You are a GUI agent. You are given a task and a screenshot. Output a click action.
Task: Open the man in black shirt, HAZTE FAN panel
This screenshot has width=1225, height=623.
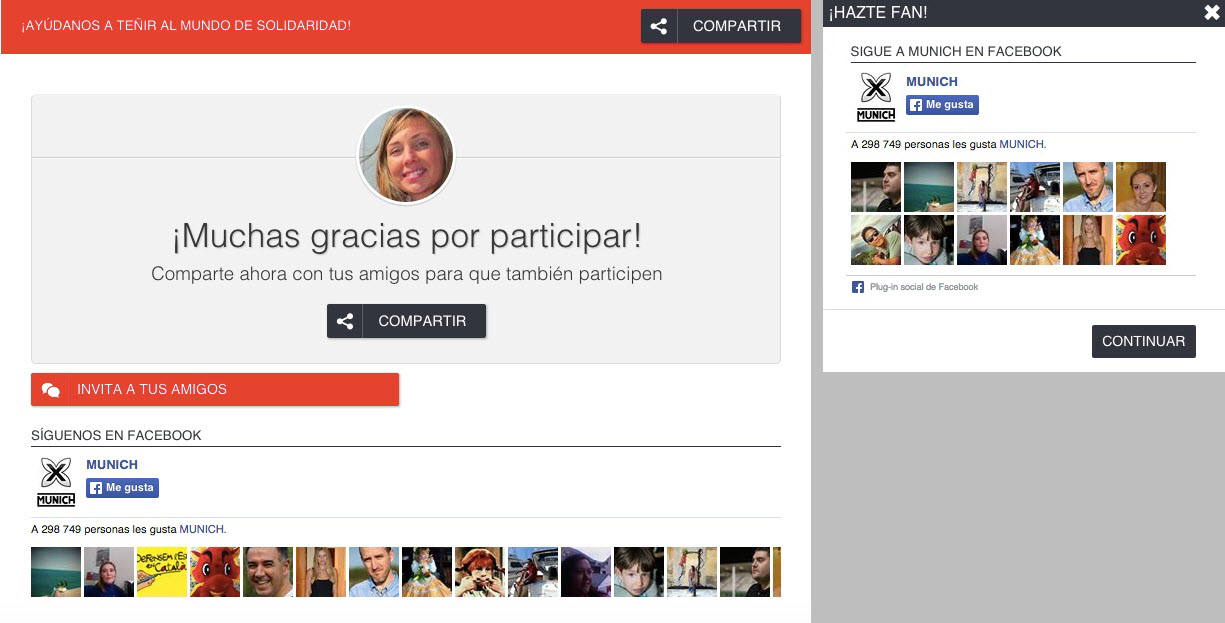pos(876,187)
